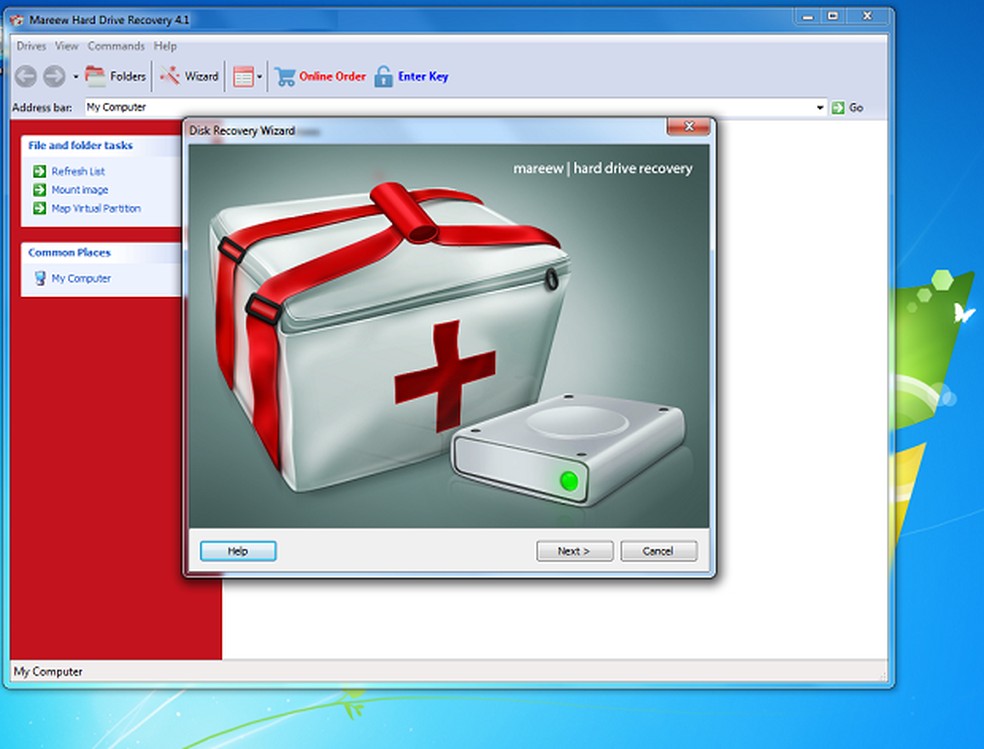Click the Refresh List task
This screenshot has width=984, height=749.
pyautogui.click(x=78, y=171)
